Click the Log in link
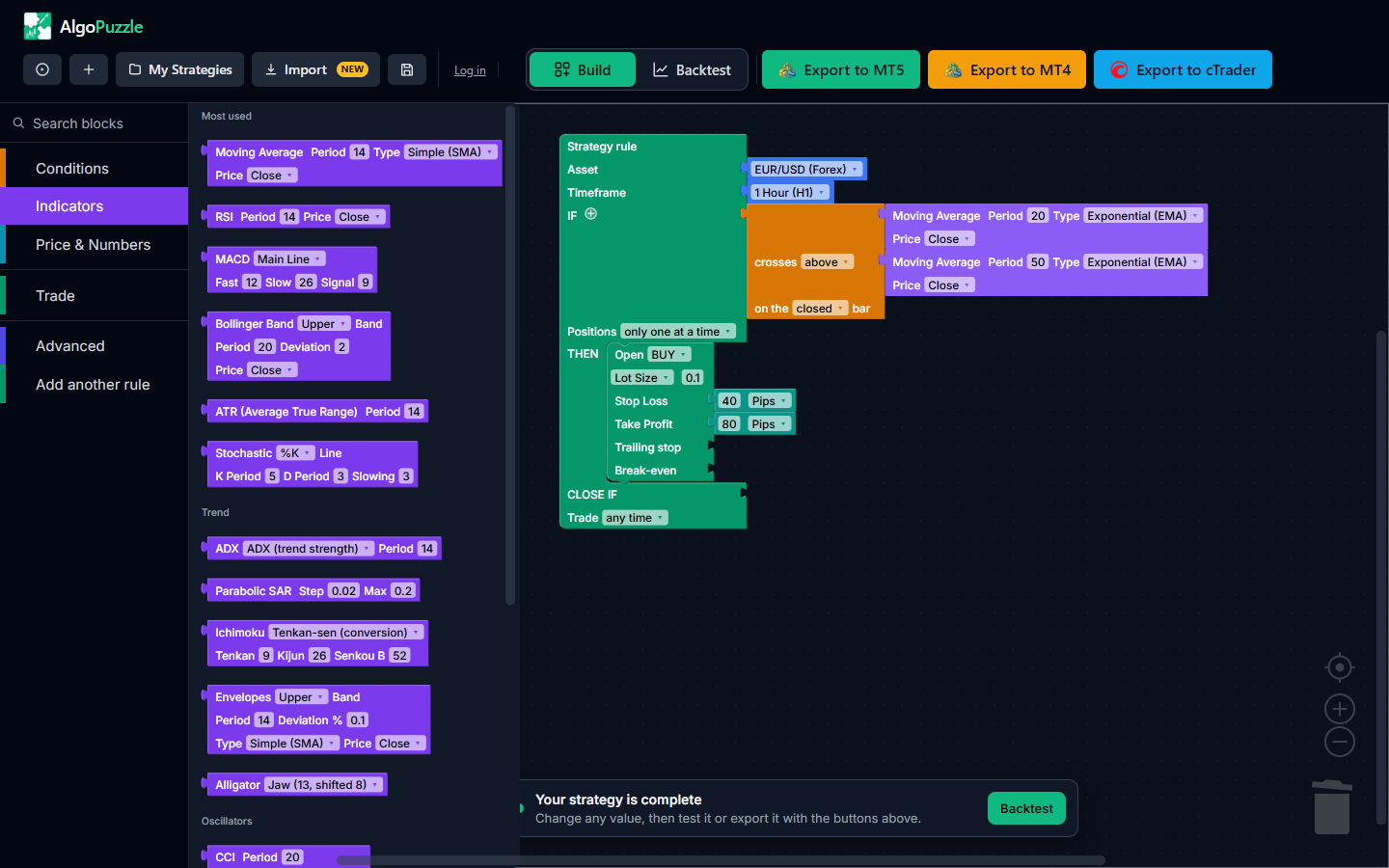The height and width of the screenshot is (868, 1389). pyautogui.click(x=470, y=70)
